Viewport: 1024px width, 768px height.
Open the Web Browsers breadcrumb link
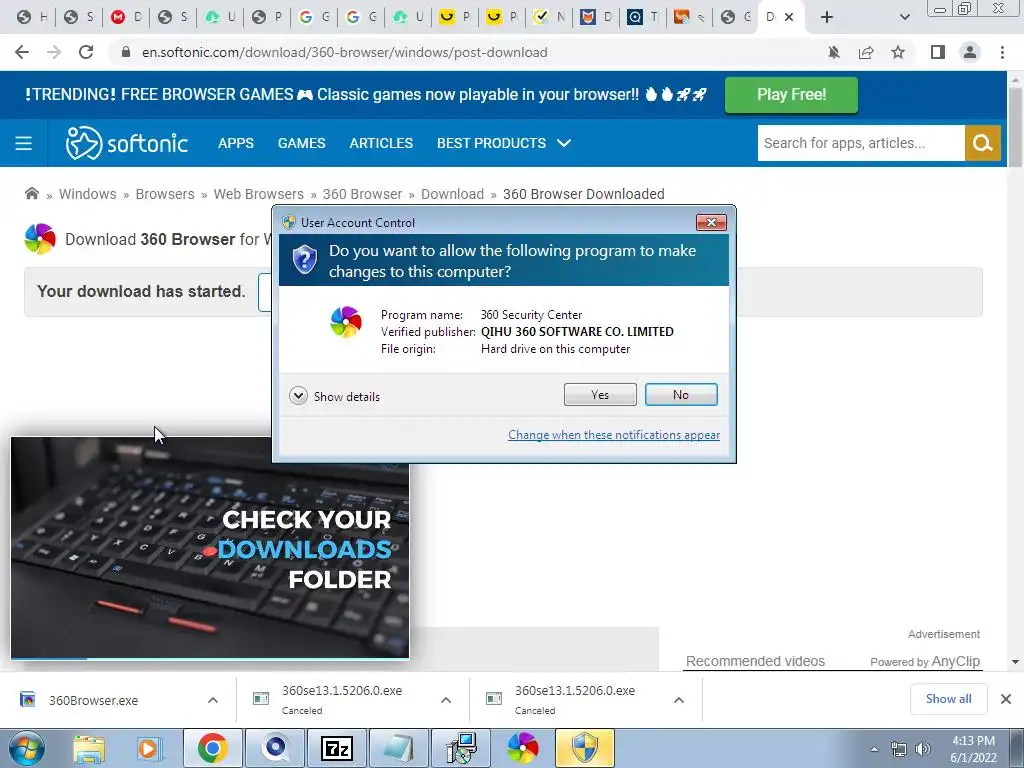point(259,194)
